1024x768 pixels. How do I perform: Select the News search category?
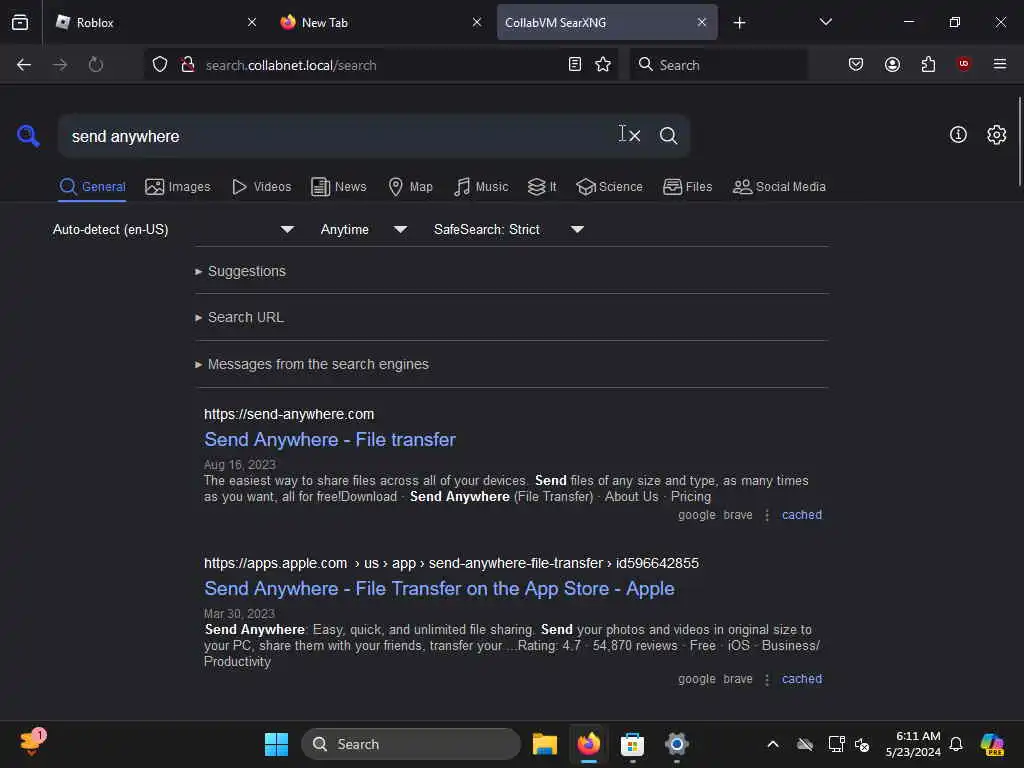(x=338, y=187)
